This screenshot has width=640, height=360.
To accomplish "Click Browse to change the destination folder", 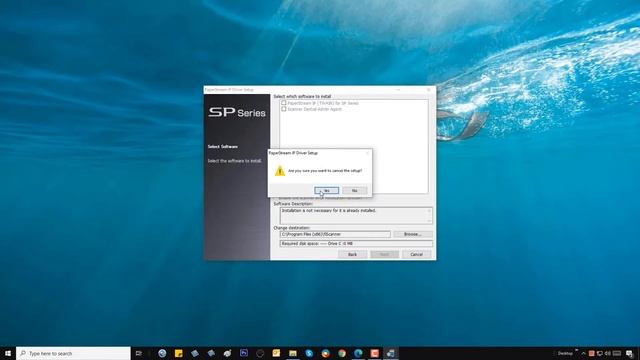I will pos(413,234).
